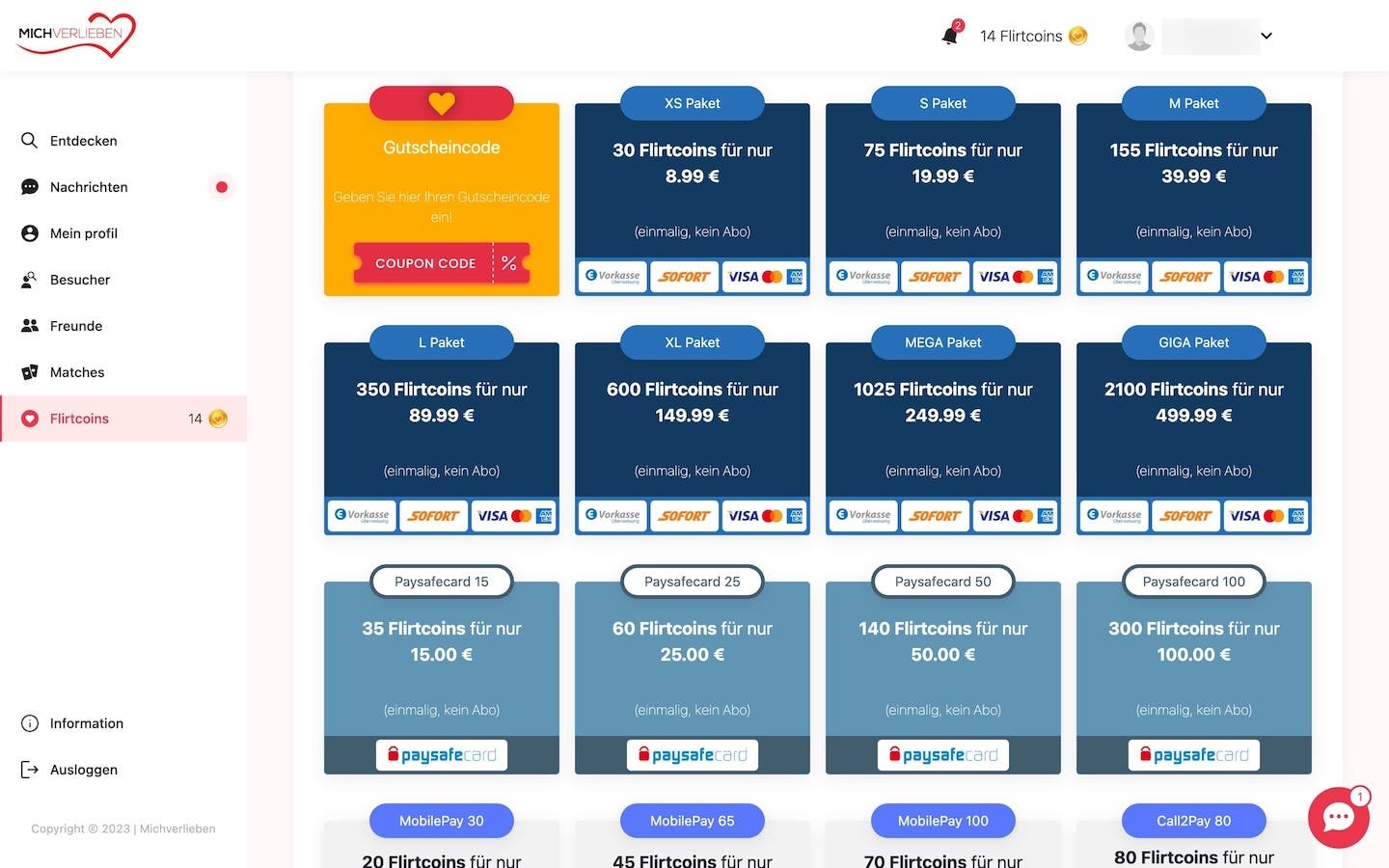Select Besucher in the sidebar

pos(123,280)
